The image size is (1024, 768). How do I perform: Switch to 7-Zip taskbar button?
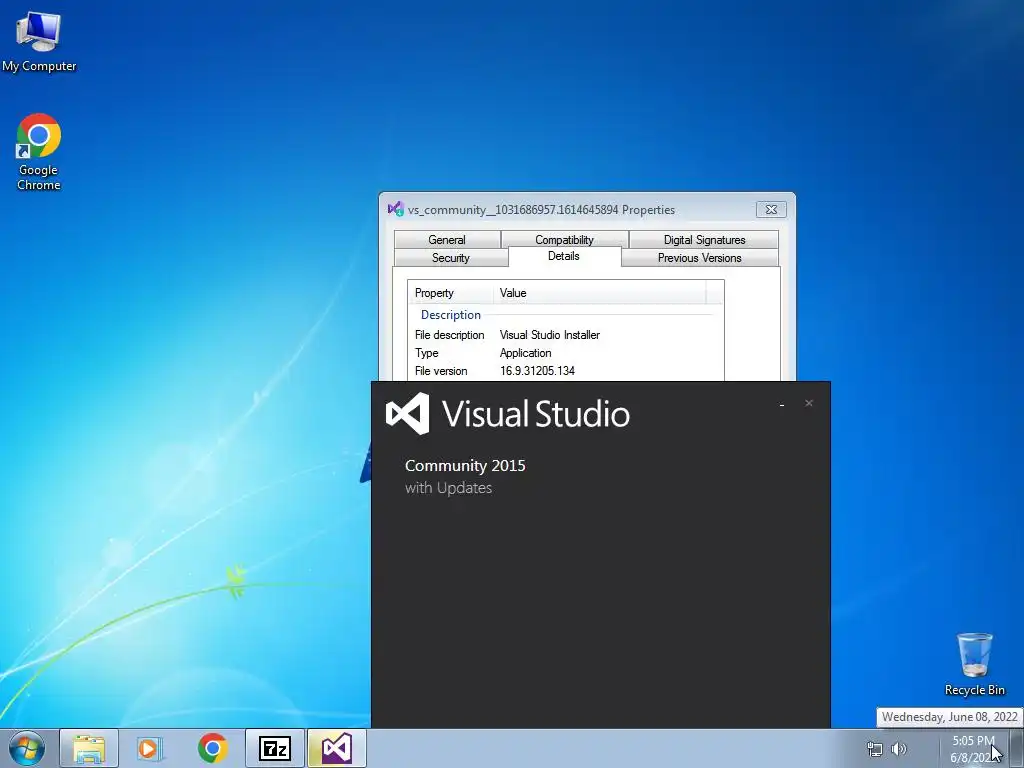click(x=274, y=748)
